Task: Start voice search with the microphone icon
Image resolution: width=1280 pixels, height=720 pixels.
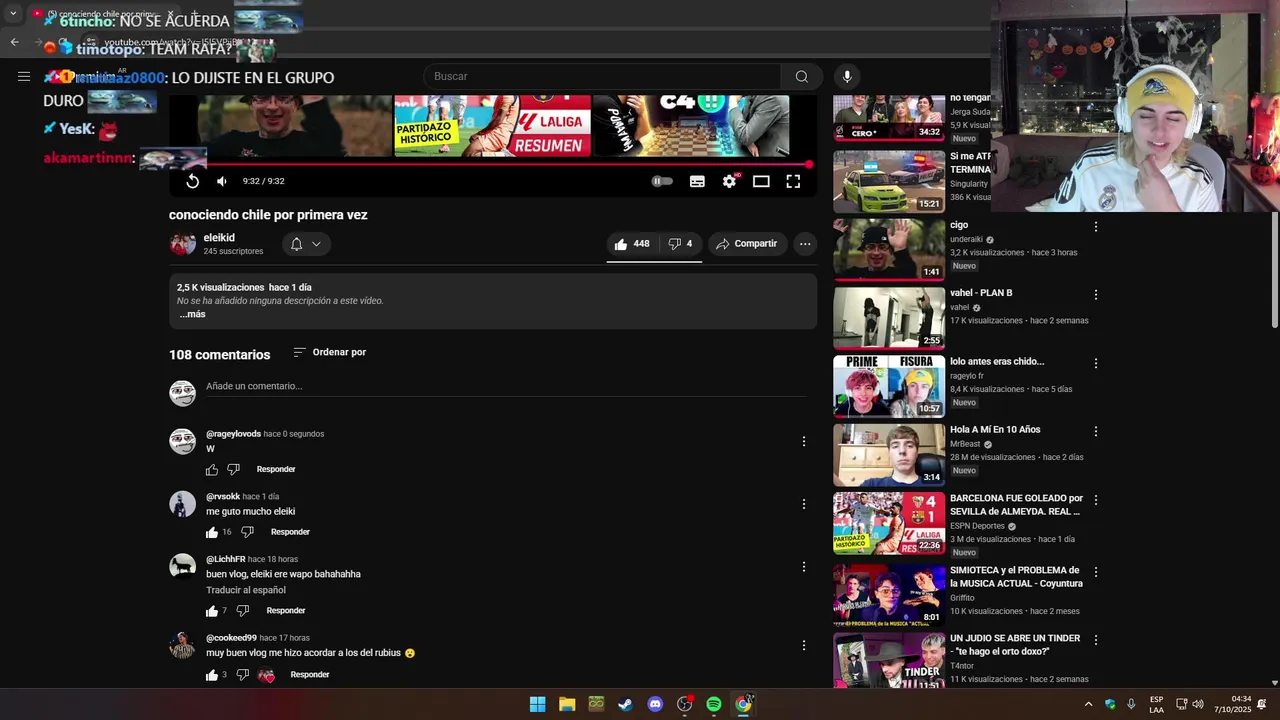Action: (847, 77)
